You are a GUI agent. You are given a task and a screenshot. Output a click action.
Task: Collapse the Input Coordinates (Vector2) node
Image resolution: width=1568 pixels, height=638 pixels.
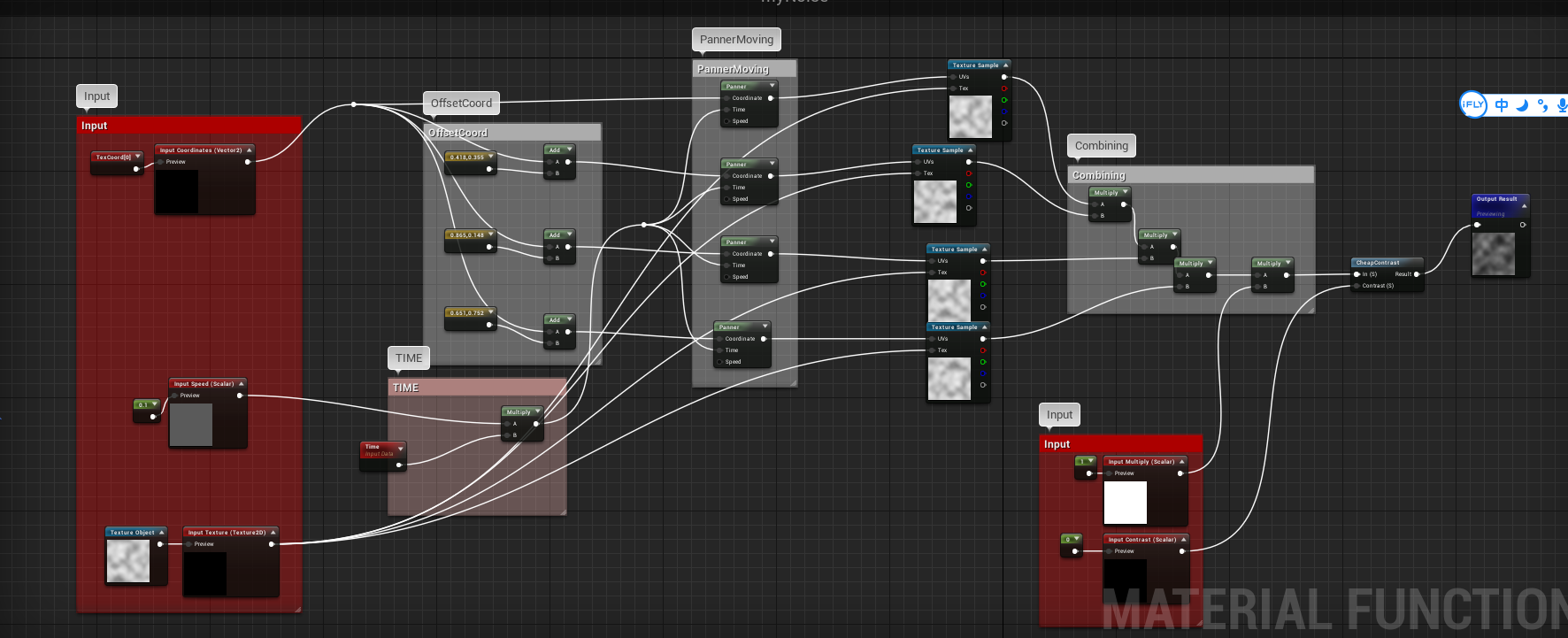250,150
